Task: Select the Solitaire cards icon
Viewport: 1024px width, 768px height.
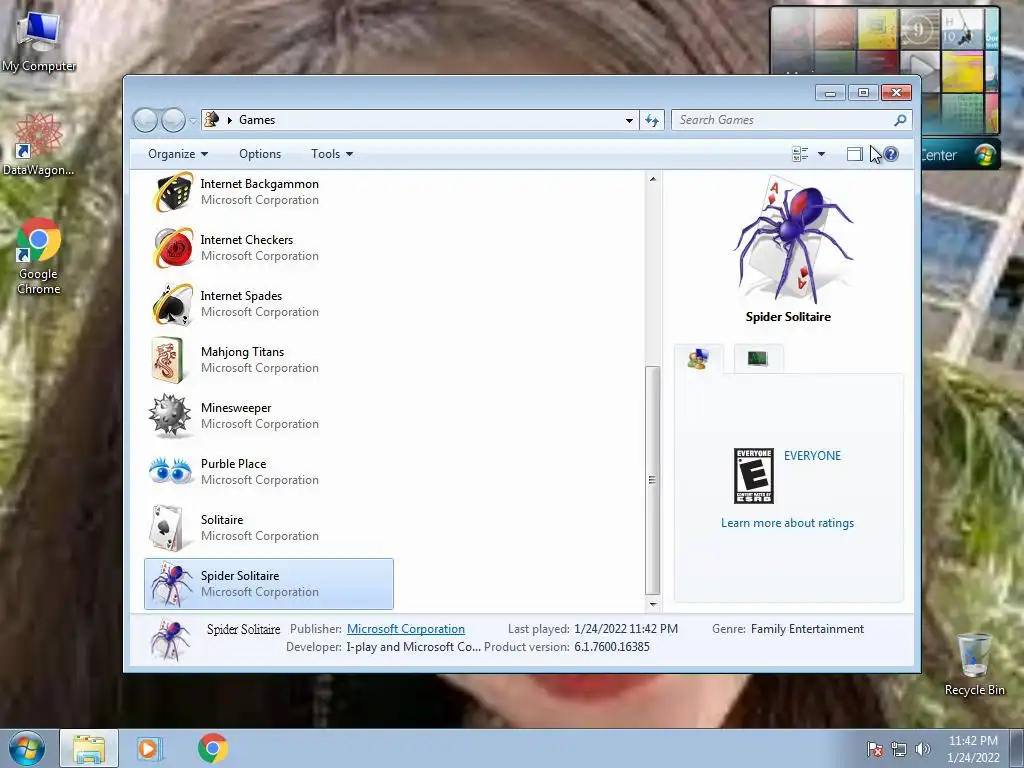Action: pyautogui.click(x=166, y=528)
